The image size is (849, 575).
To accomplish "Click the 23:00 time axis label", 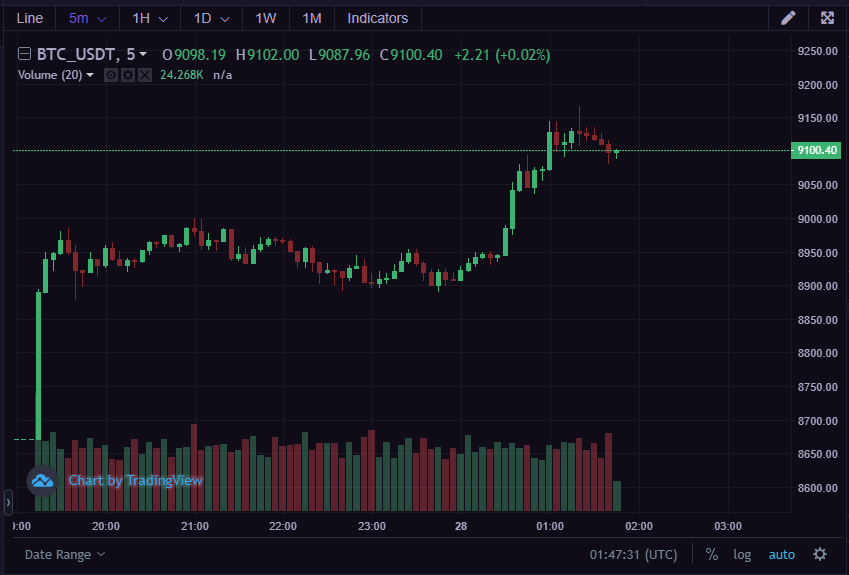I will 372,526.
